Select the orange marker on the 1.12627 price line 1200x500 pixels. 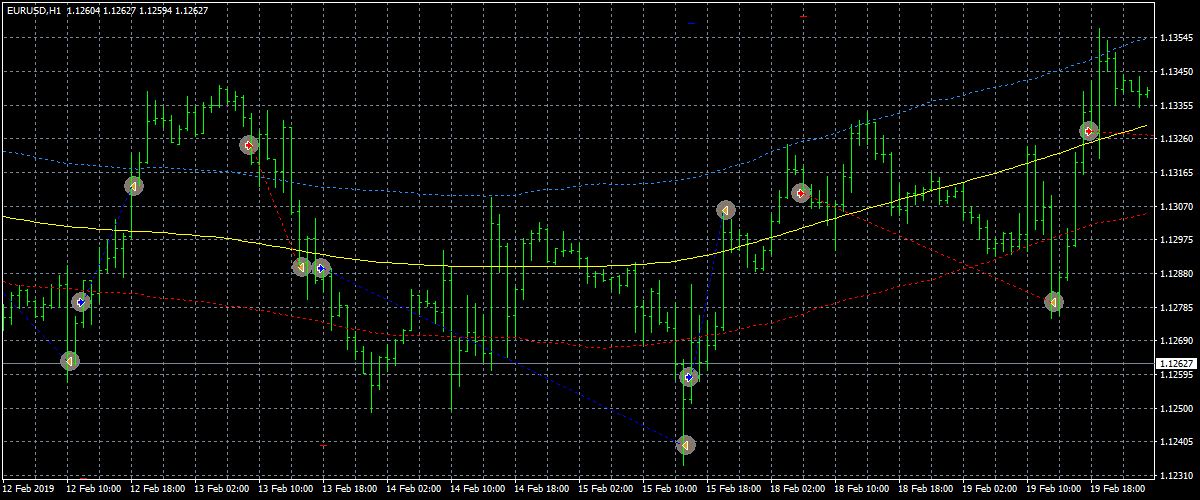69,360
